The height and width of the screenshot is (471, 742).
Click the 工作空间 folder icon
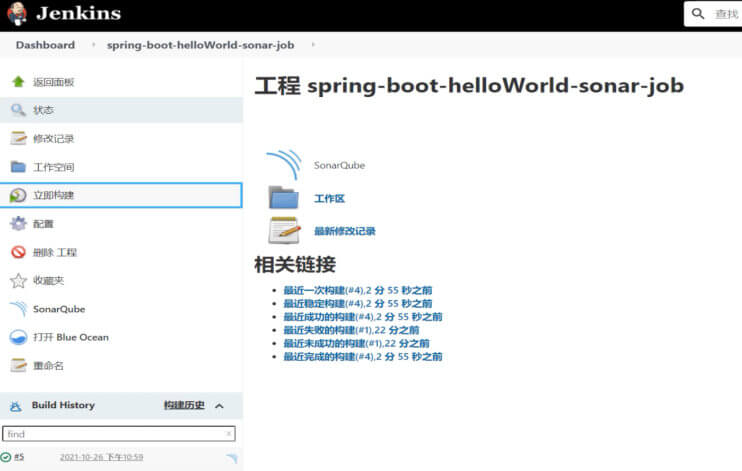(18, 167)
